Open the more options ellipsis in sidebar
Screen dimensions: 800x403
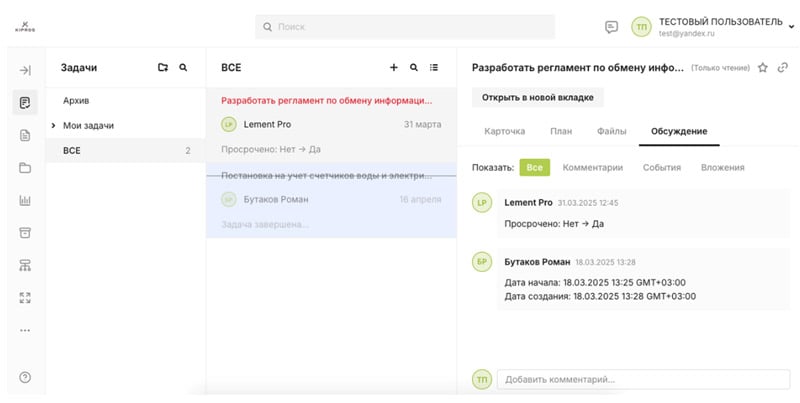pyautogui.click(x=25, y=331)
